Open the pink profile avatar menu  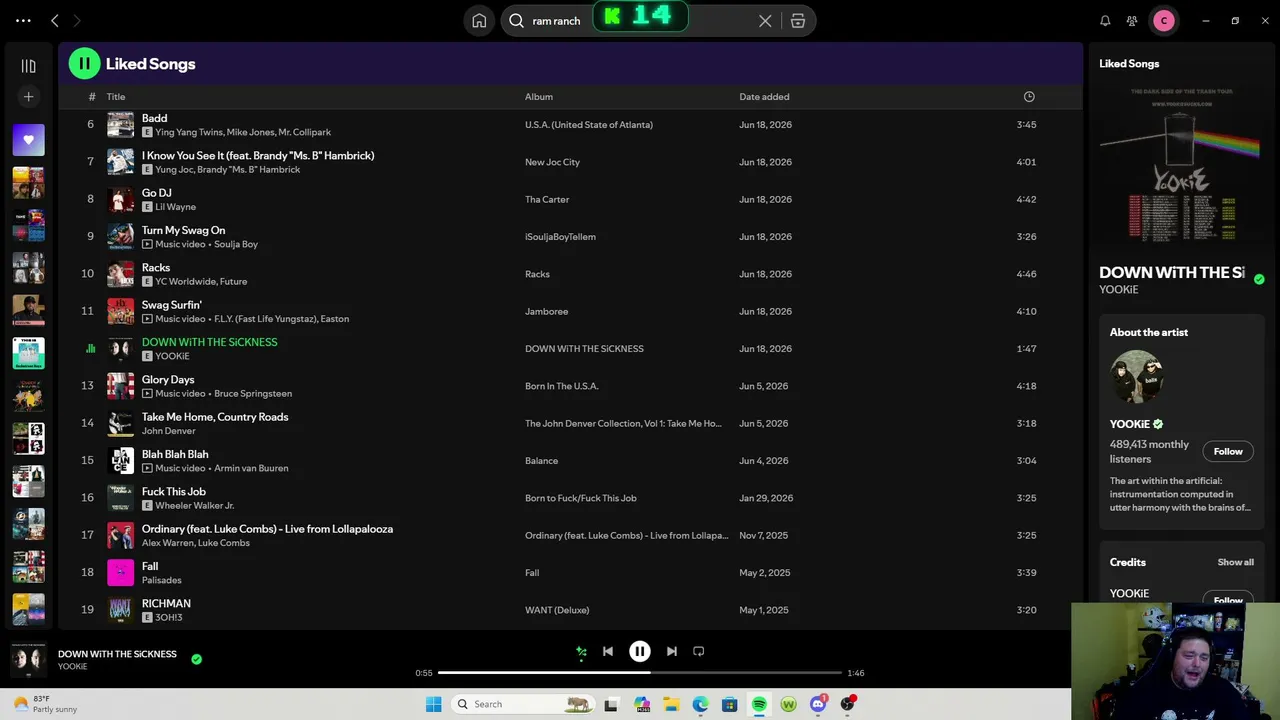coord(1164,21)
